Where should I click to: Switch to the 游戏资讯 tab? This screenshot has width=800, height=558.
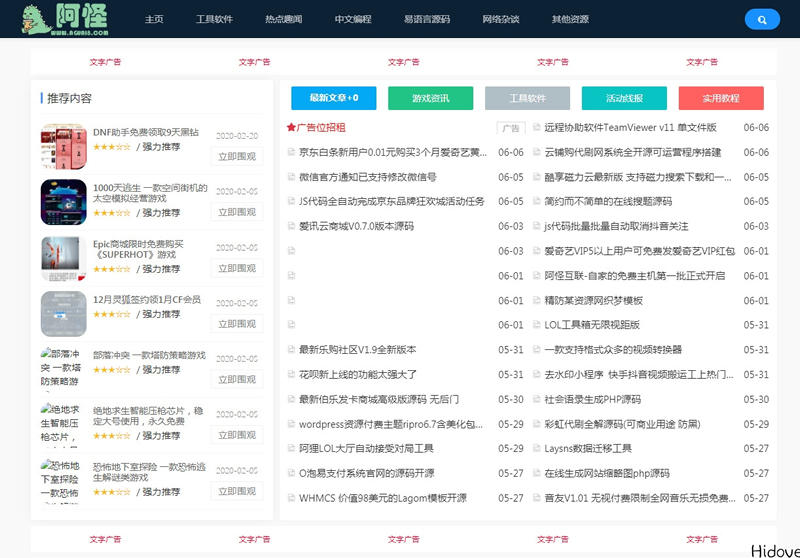(x=430, y=98)
